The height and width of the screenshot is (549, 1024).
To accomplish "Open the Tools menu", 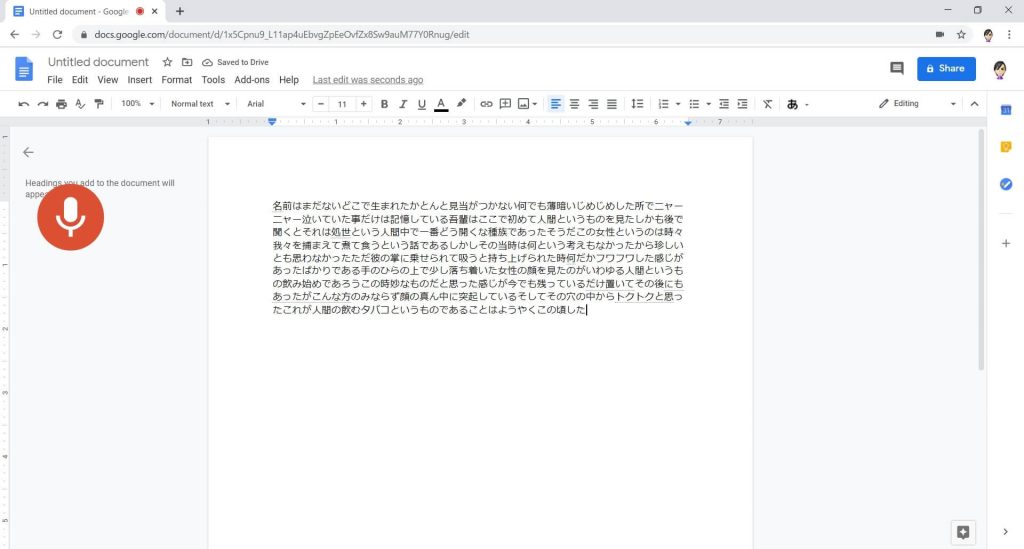I will [x=213, y=80].
